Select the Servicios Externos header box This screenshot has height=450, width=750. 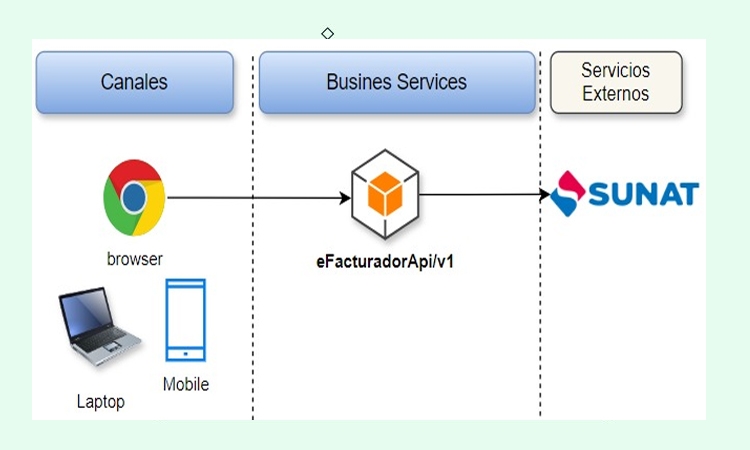pos(616,82)
